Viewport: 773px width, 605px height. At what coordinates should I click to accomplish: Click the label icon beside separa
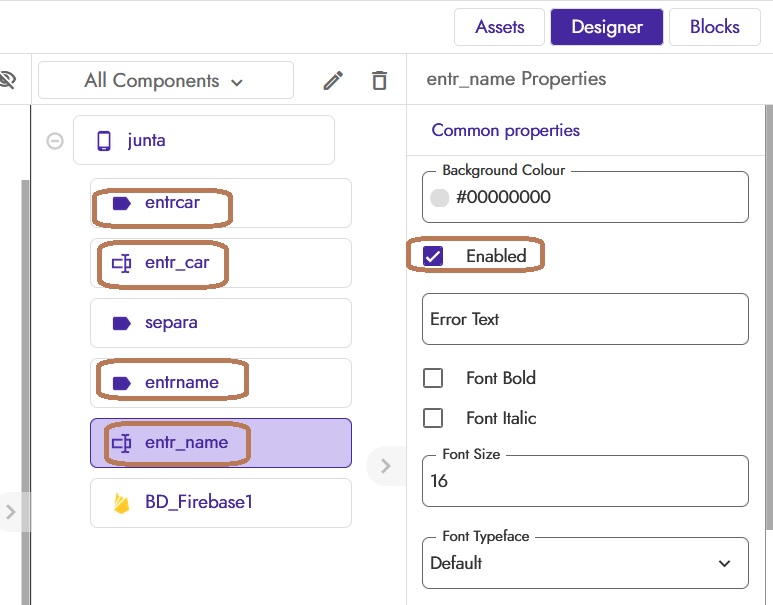(x=122, y=323)
